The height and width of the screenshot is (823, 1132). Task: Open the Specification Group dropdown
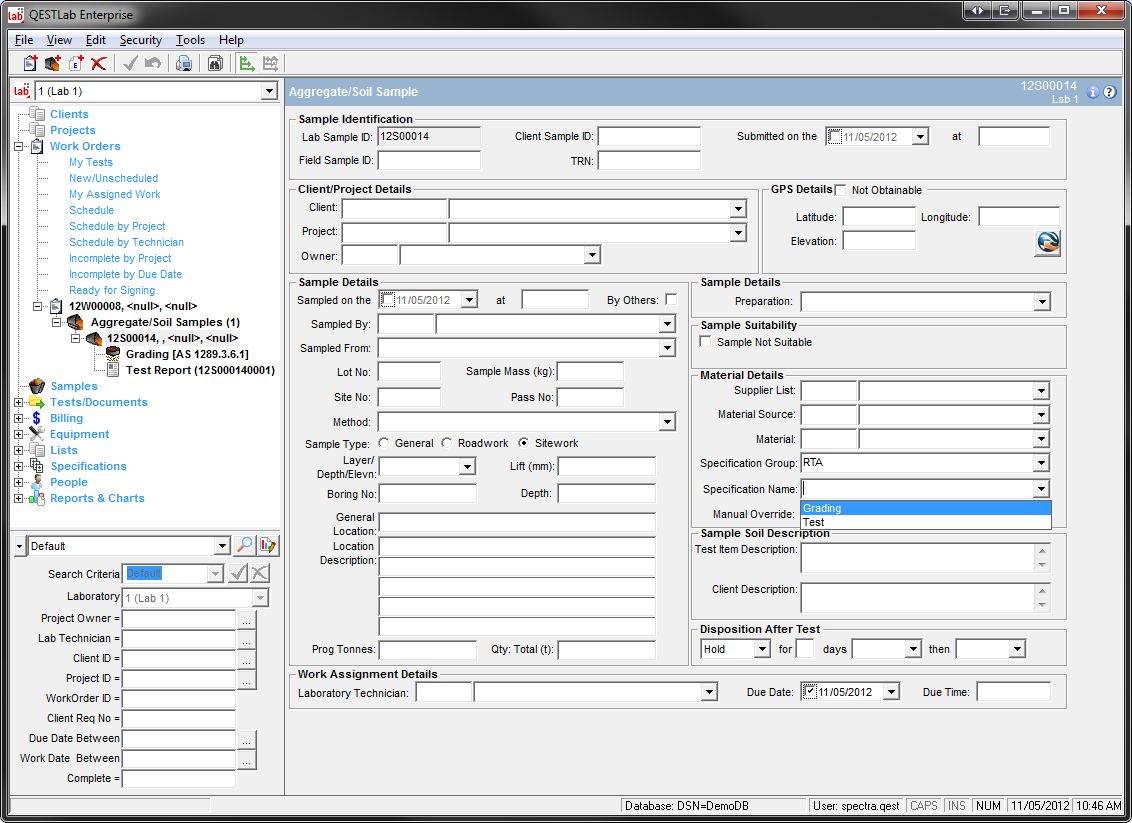click(1041, 463)
